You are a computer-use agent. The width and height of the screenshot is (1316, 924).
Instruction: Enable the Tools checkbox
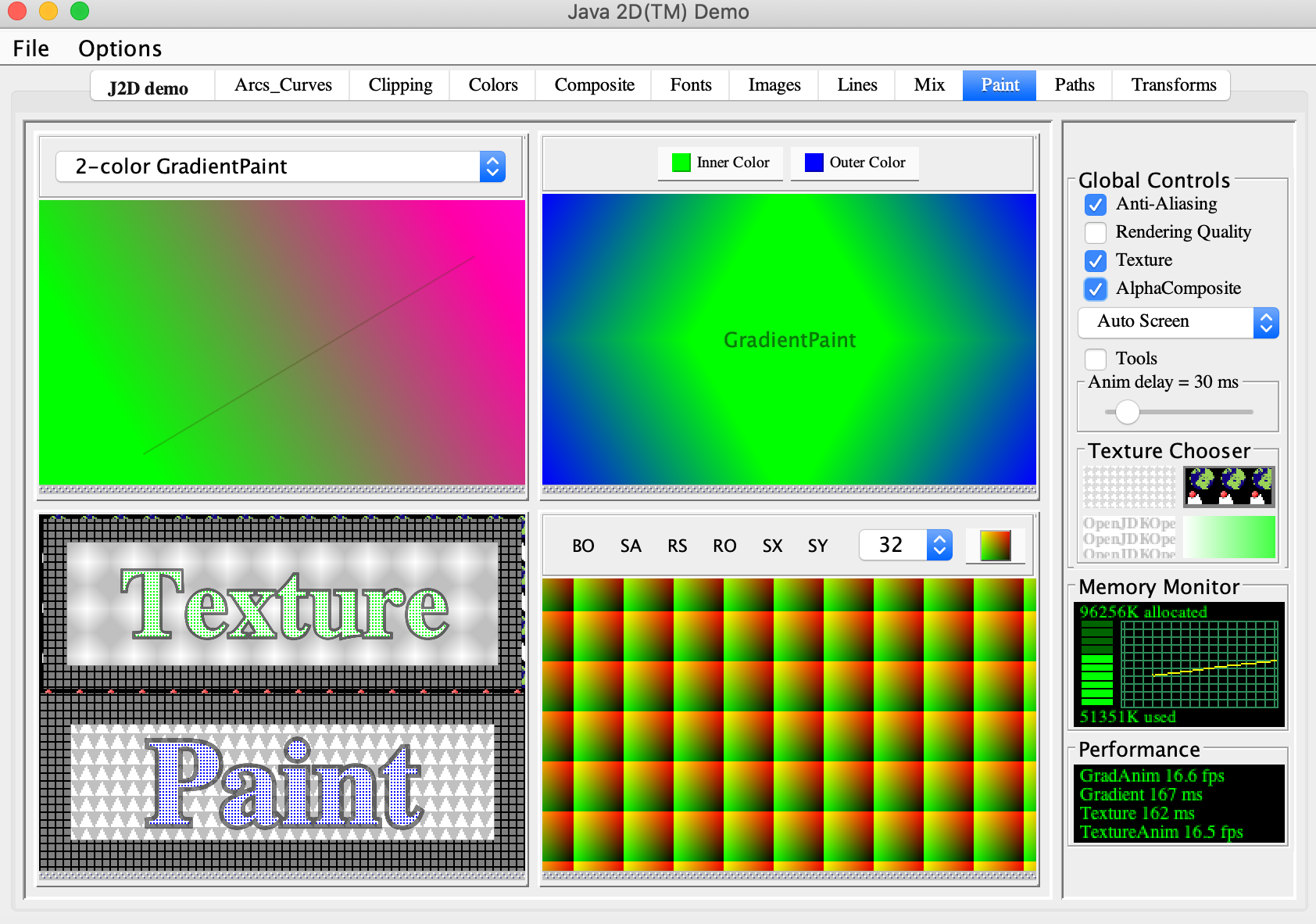point(1096,359)
